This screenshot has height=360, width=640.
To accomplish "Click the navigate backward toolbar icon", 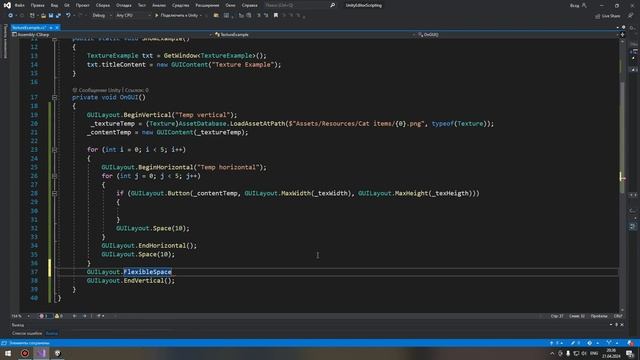I will (x=10, y=16).
